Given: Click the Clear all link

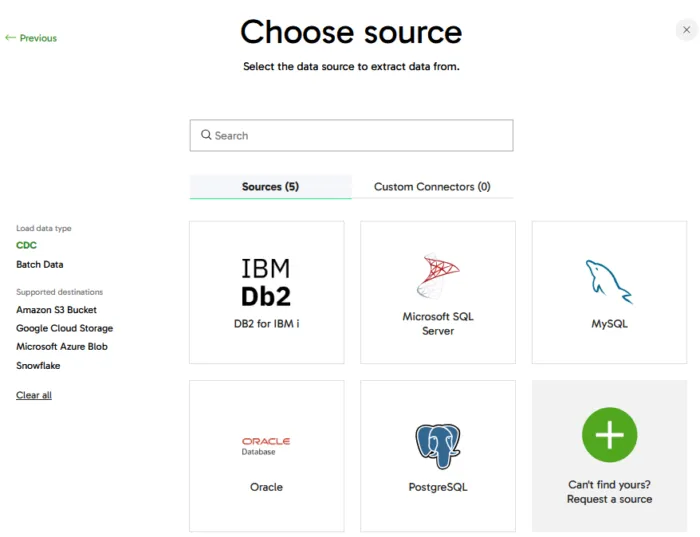Looking at the screenshot, I should point(34,395).
